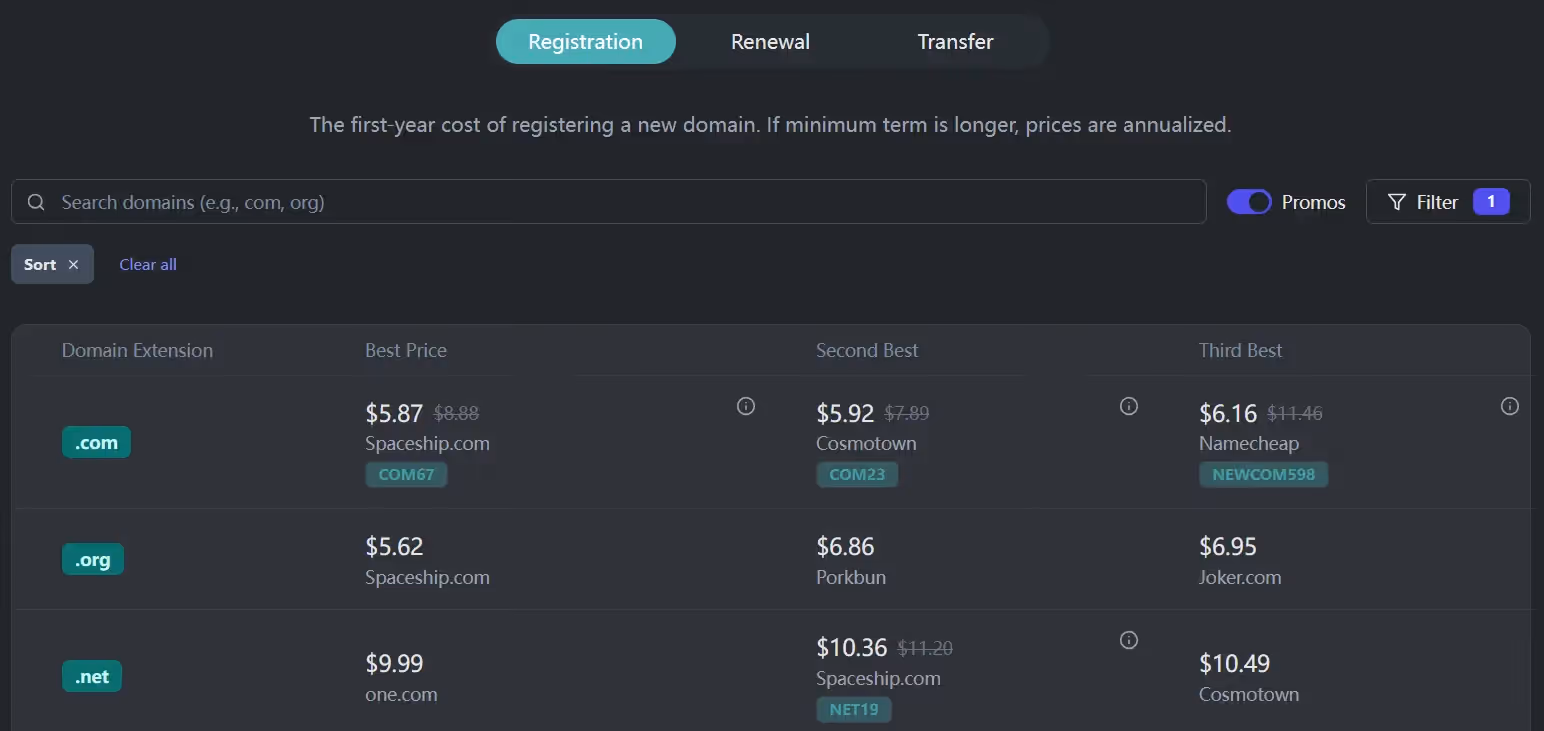Switch to the Transfer tab
This screenshot has width=1544, height=731.
(955, 42)
